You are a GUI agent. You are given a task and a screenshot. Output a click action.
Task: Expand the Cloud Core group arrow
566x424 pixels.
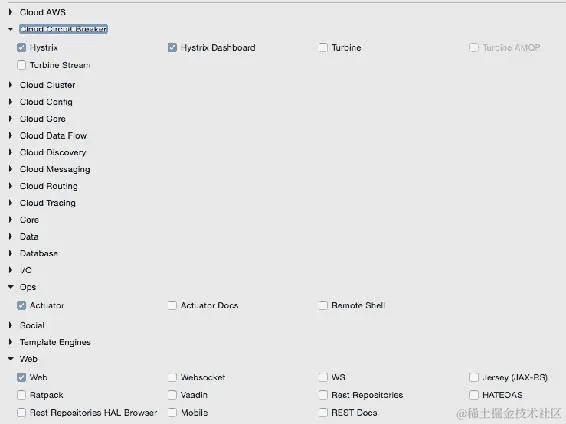click(10, 119)
